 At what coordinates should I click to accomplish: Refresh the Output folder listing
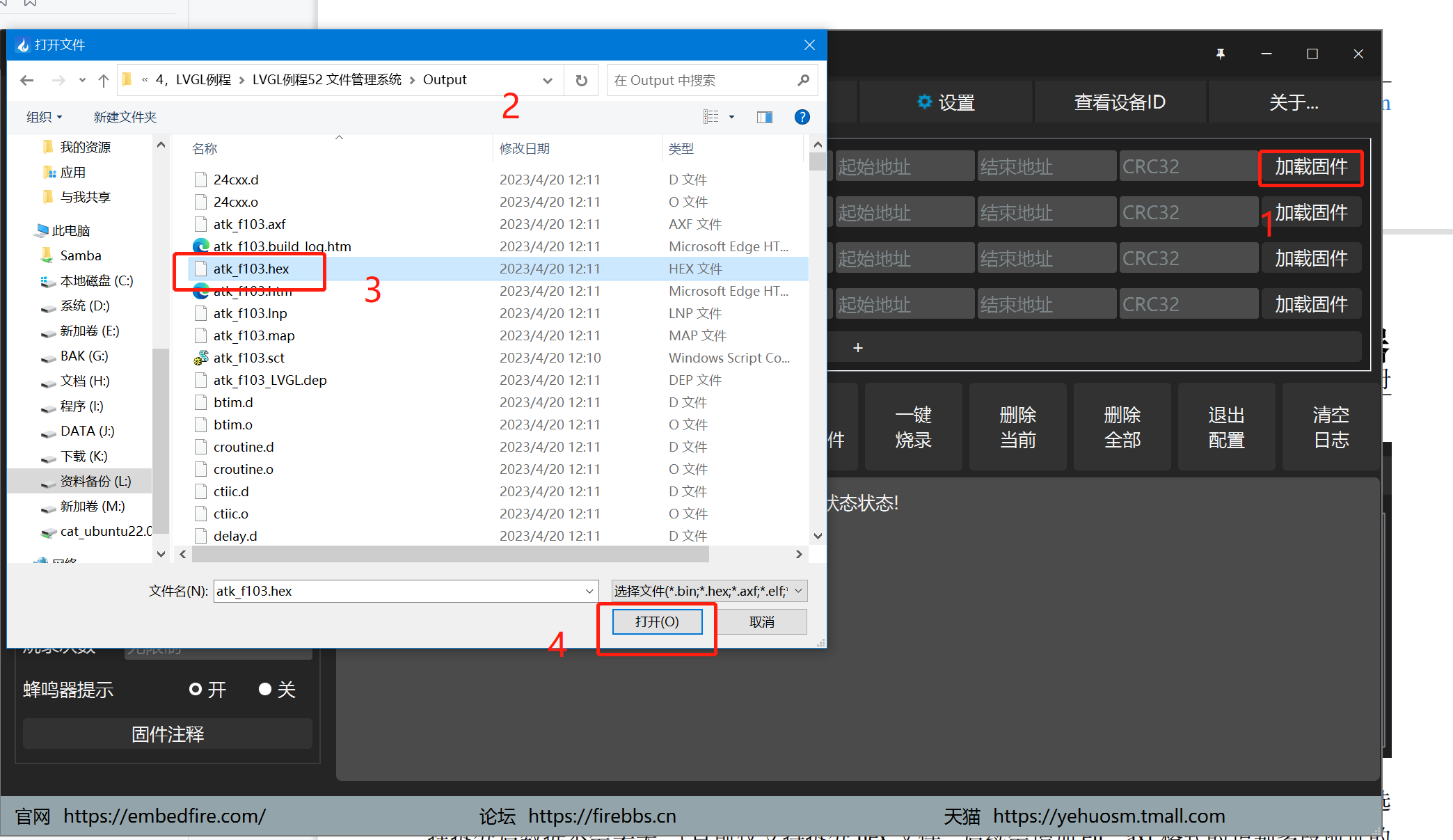click(582, 80)
